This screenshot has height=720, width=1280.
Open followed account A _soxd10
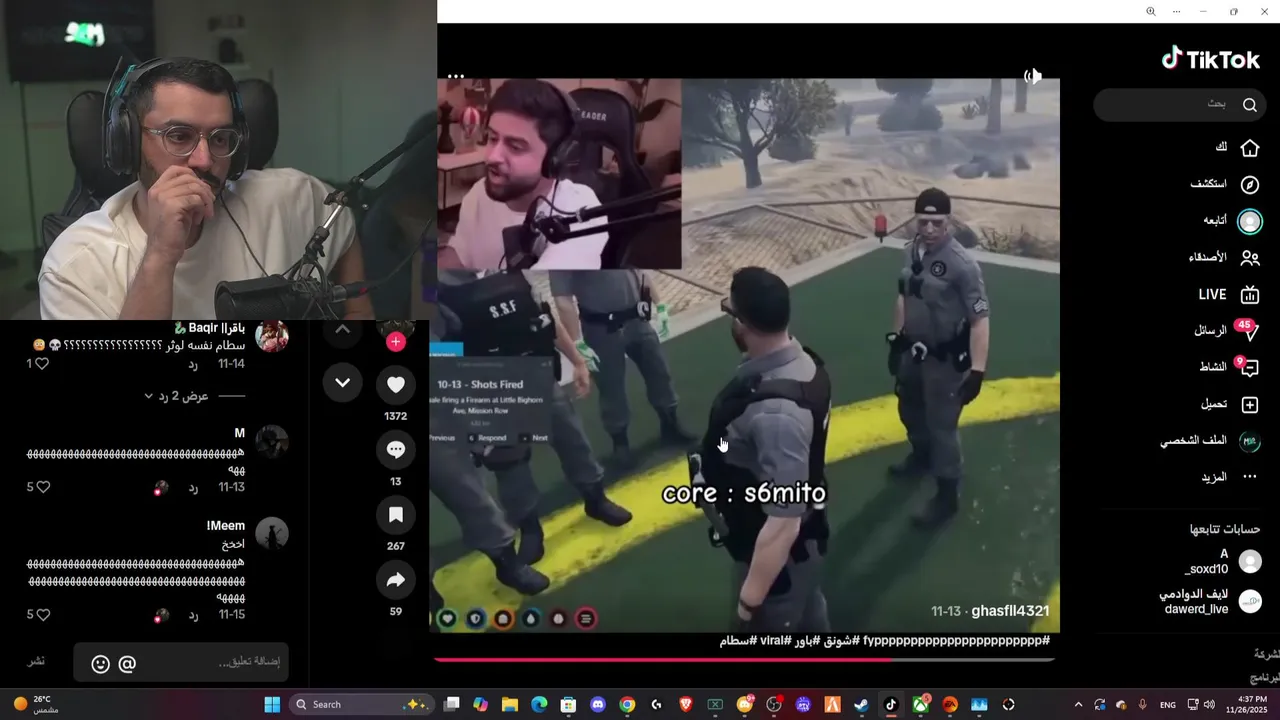tap(1222, 562)
